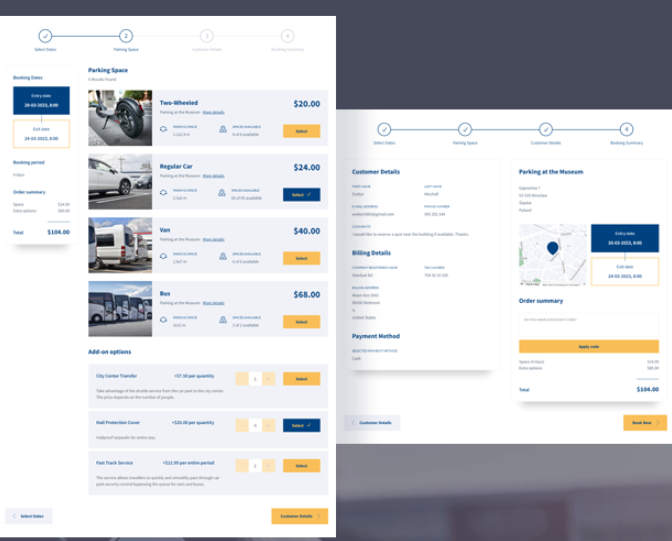Click the $68.00 Bus price
This screenshot has width=672, height=541.
coord(307,295)
